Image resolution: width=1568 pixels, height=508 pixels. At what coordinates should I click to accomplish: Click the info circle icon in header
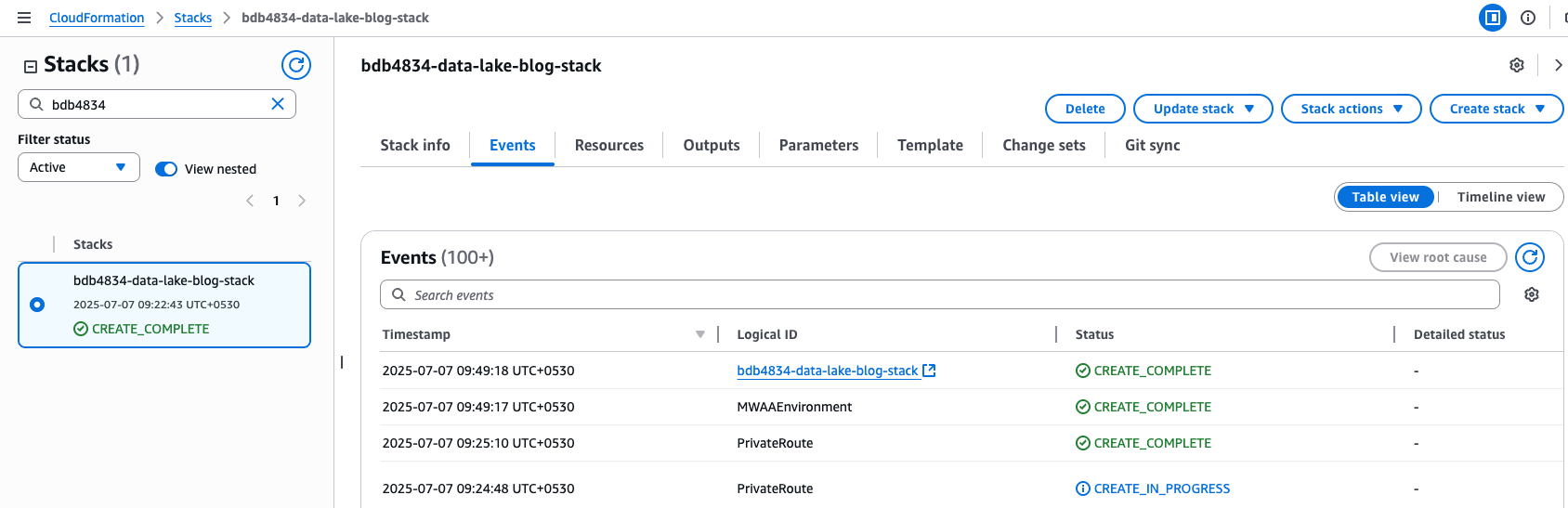[x=1527, y=18]
